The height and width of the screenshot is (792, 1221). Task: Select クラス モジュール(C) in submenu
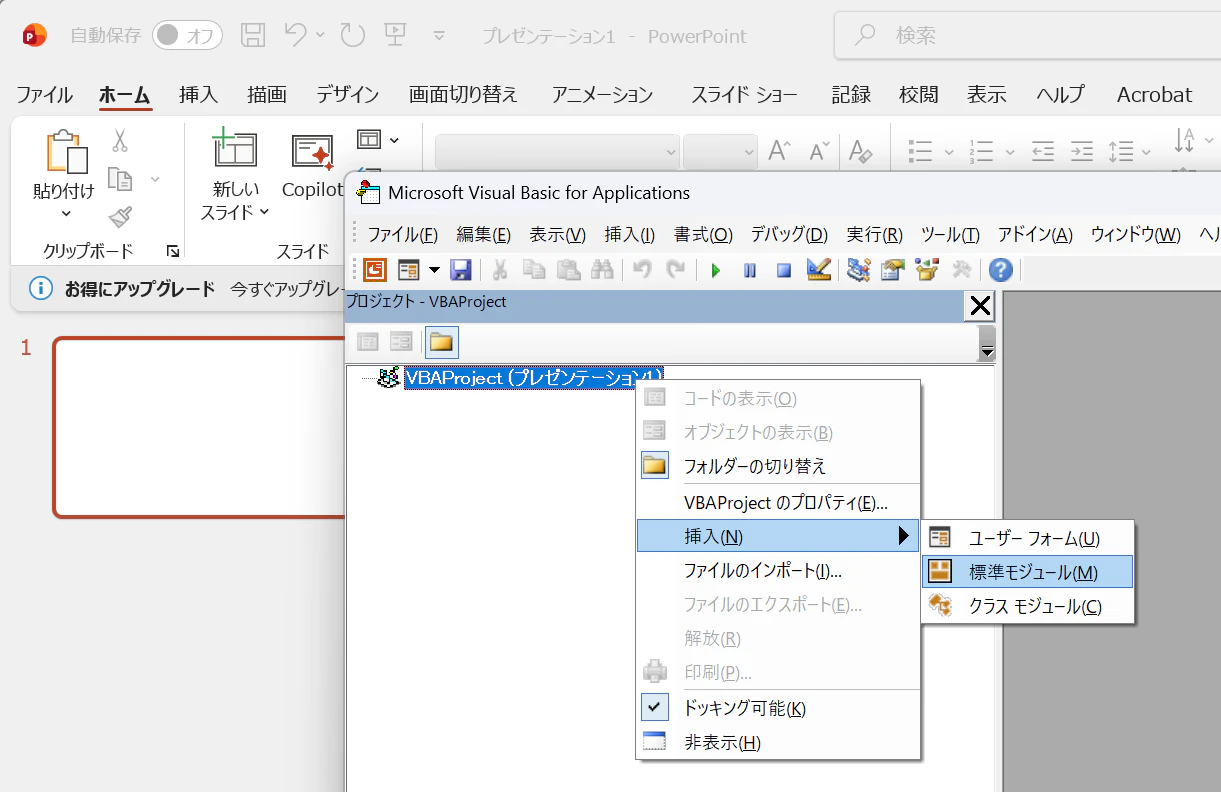1028,606
